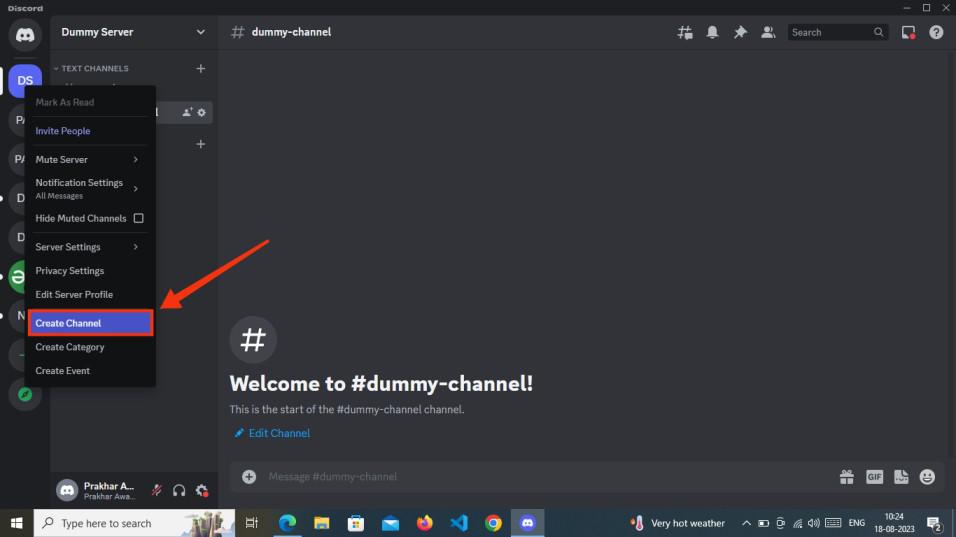Screen dimensions: 956x537
Task: Open Google Chrome from taskbar
Action: point(493,523)
